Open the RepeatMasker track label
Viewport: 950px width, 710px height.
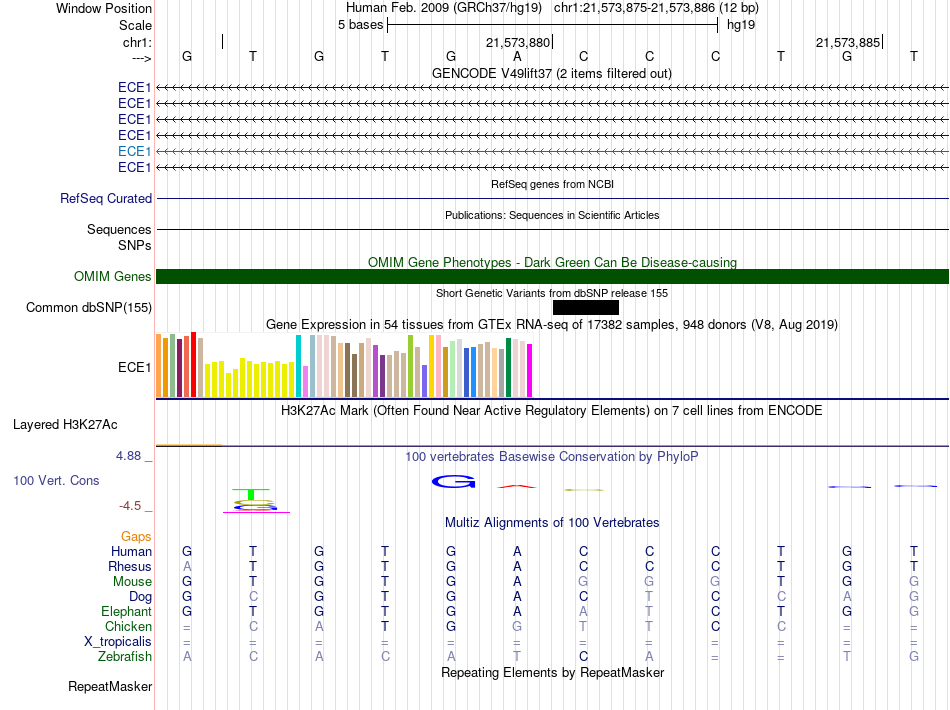pos(110,687)
